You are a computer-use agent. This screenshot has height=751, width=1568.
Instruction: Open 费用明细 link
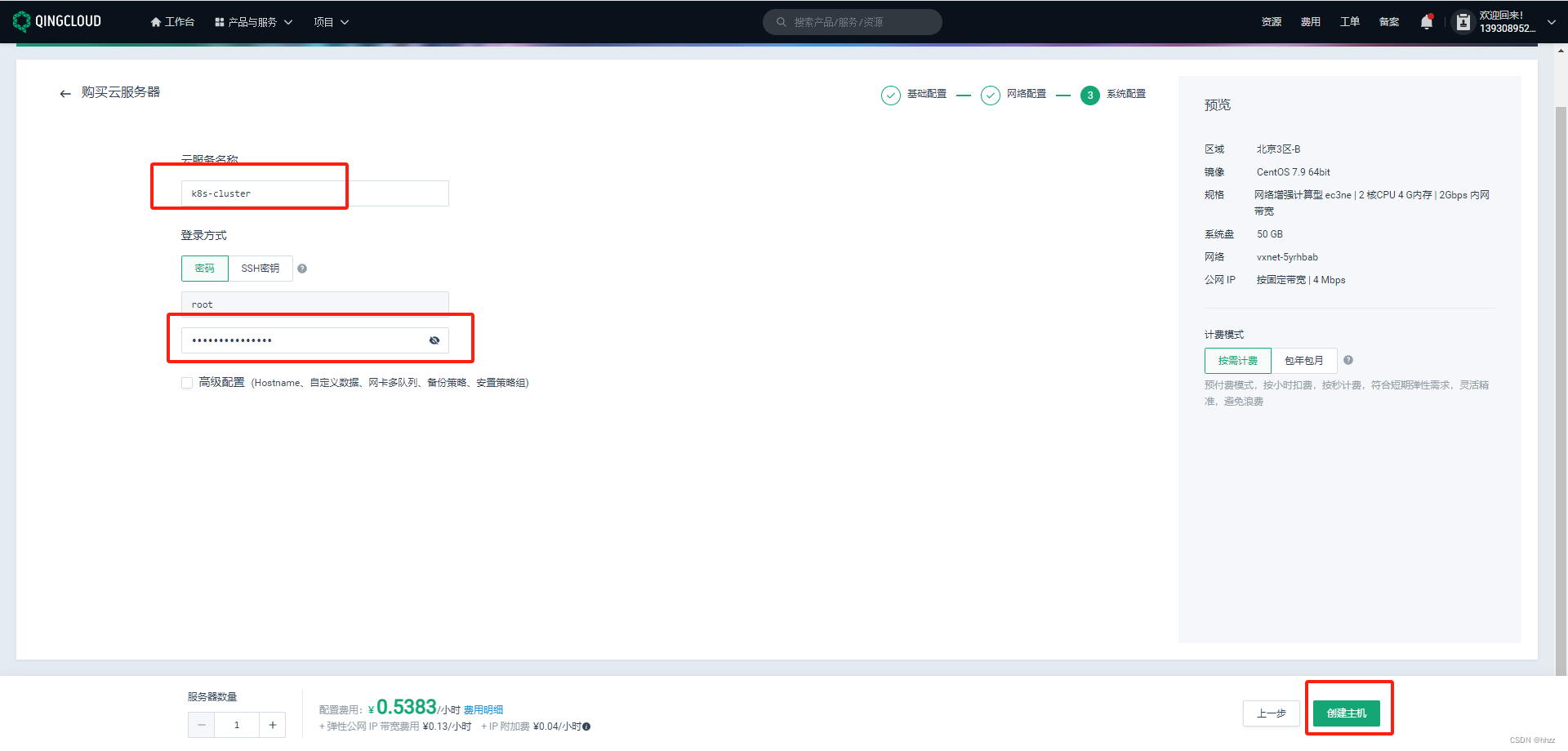click(x=483, y=710)
